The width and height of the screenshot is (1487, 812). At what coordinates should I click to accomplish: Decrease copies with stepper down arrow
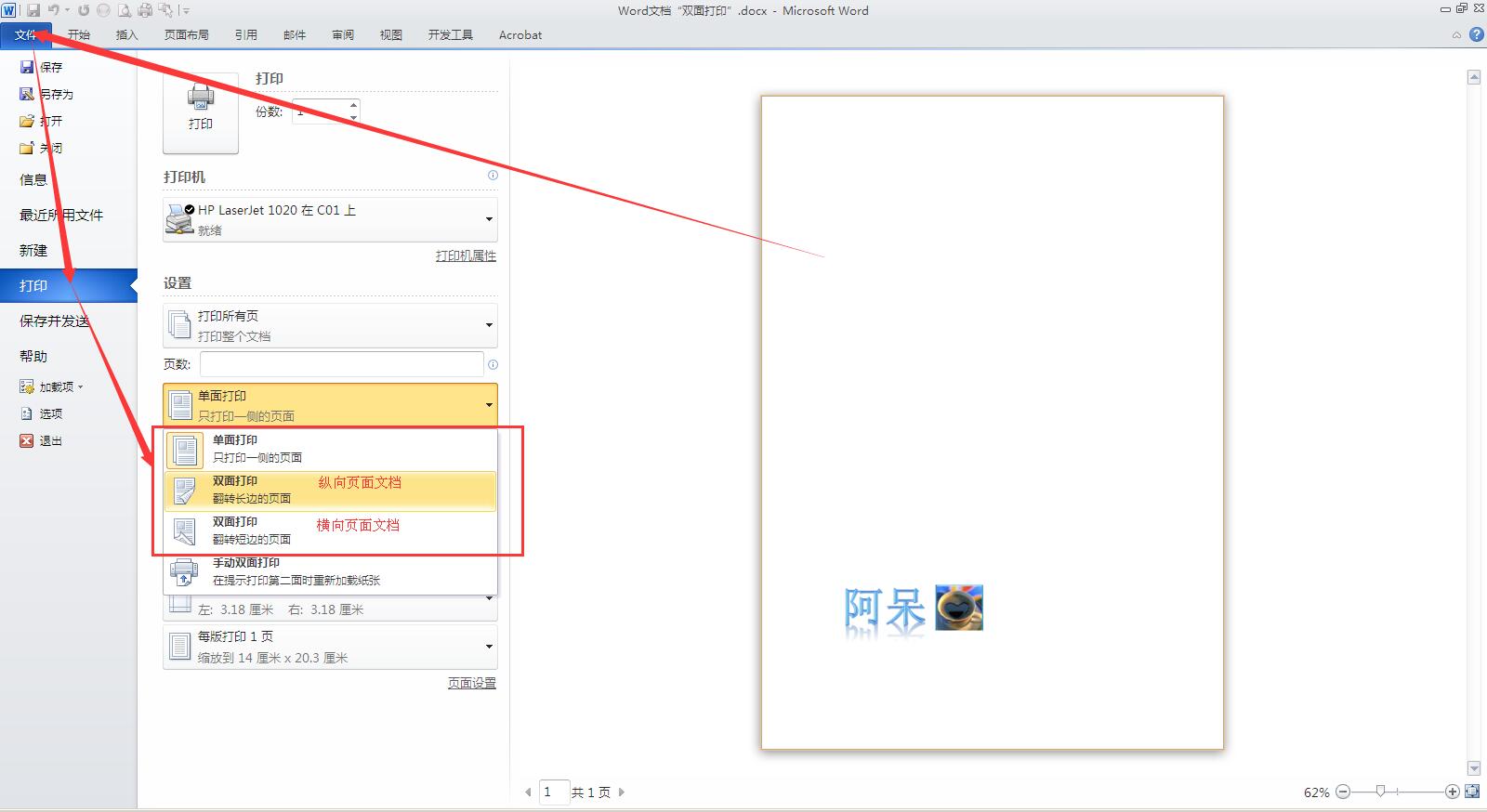pyautogui.click(x=353, y=118)
